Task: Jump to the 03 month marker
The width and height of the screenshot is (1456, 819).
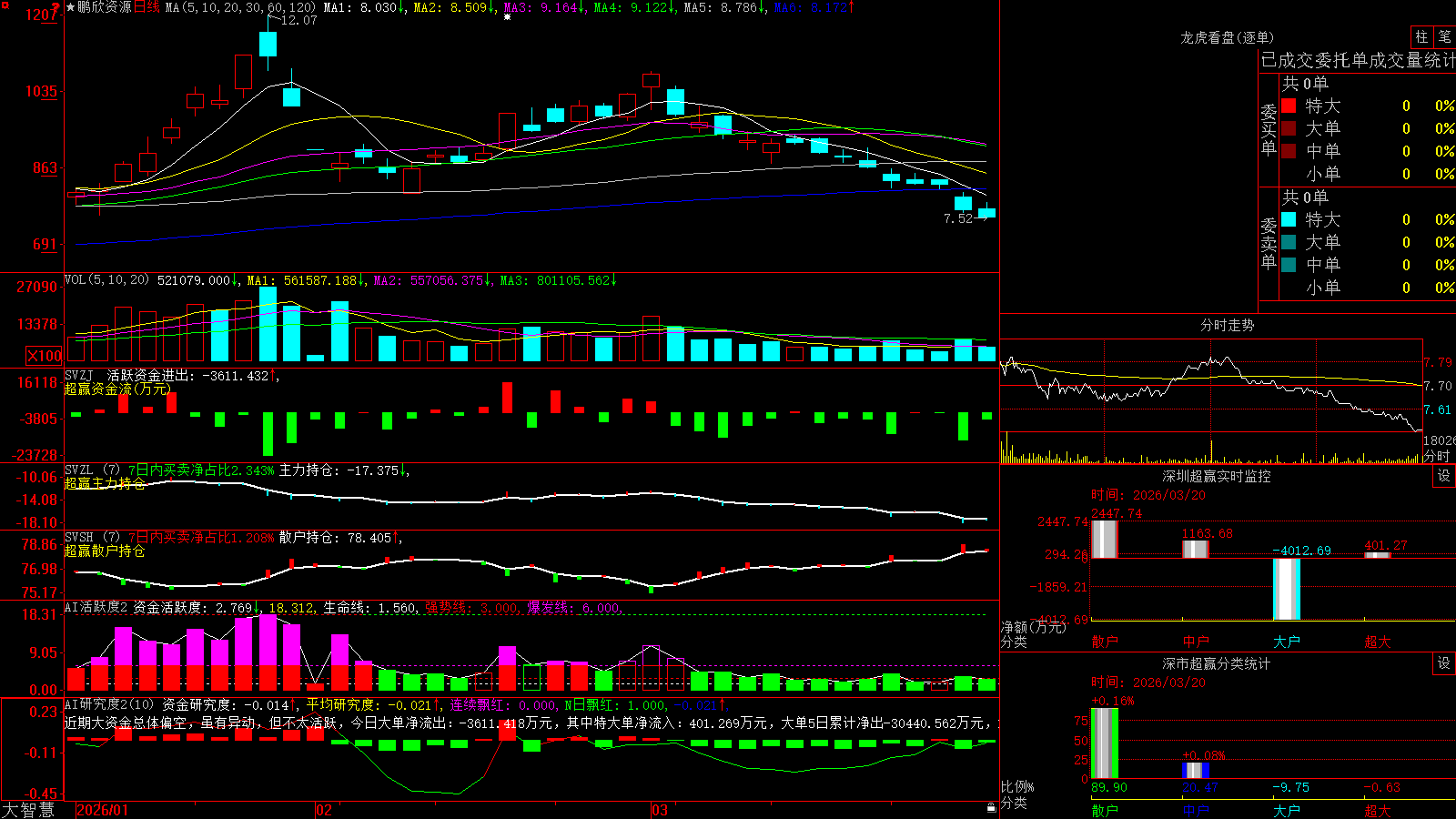Action: coord(660,810)
